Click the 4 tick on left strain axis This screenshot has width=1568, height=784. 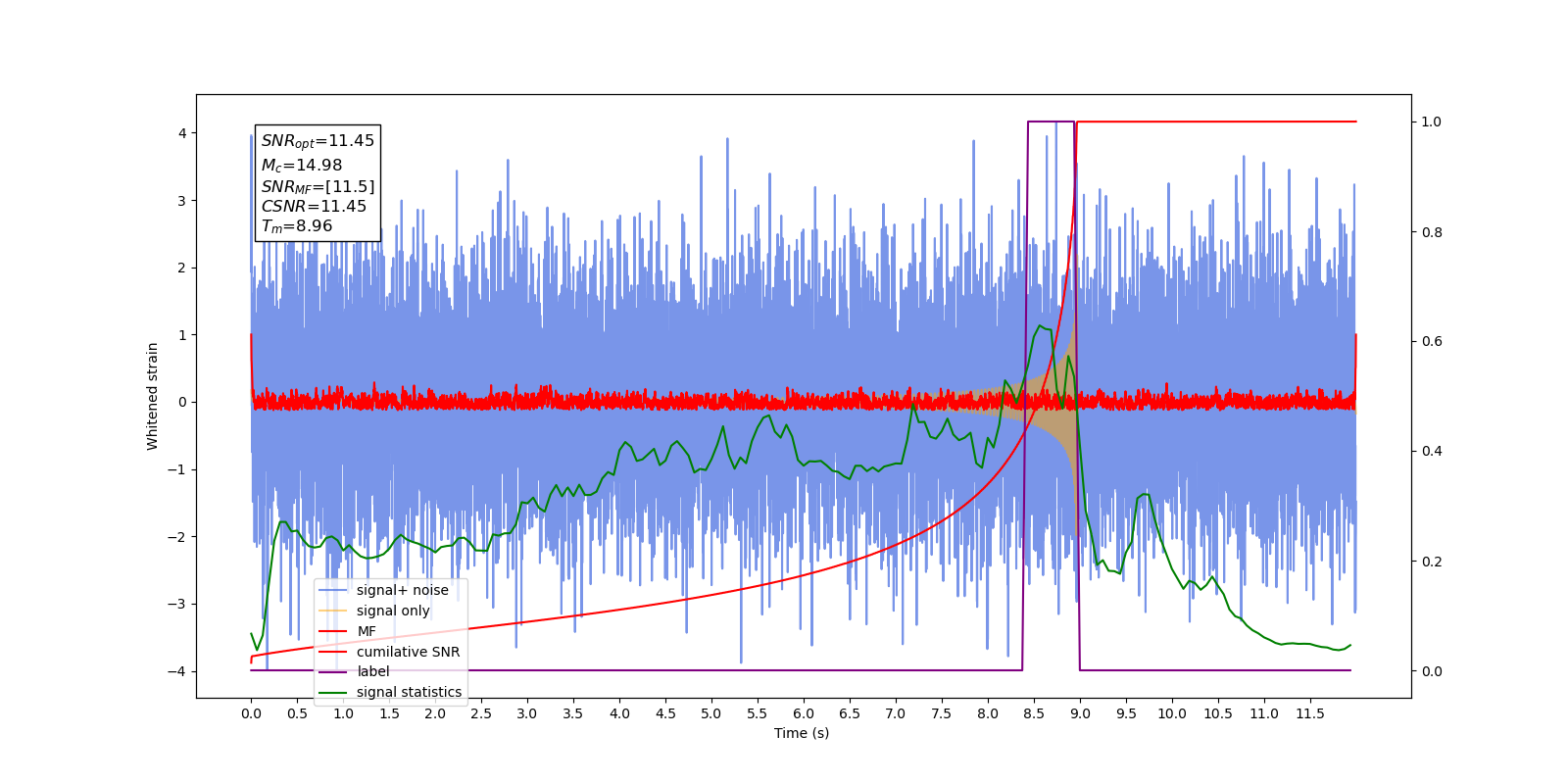(182, 133)
